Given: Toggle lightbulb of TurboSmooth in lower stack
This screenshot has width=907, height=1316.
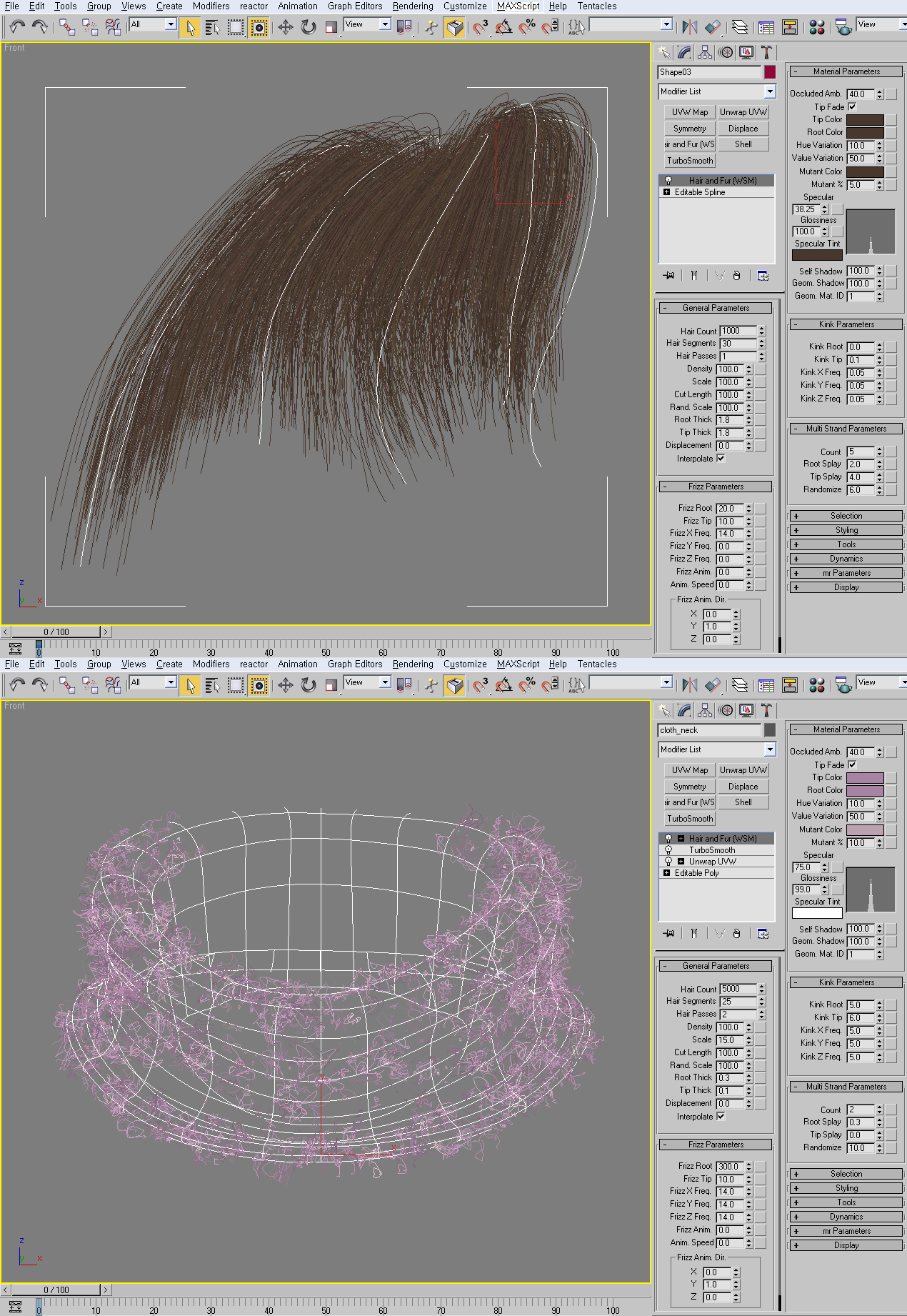Looking at the screenshot, I should point(668,850).
